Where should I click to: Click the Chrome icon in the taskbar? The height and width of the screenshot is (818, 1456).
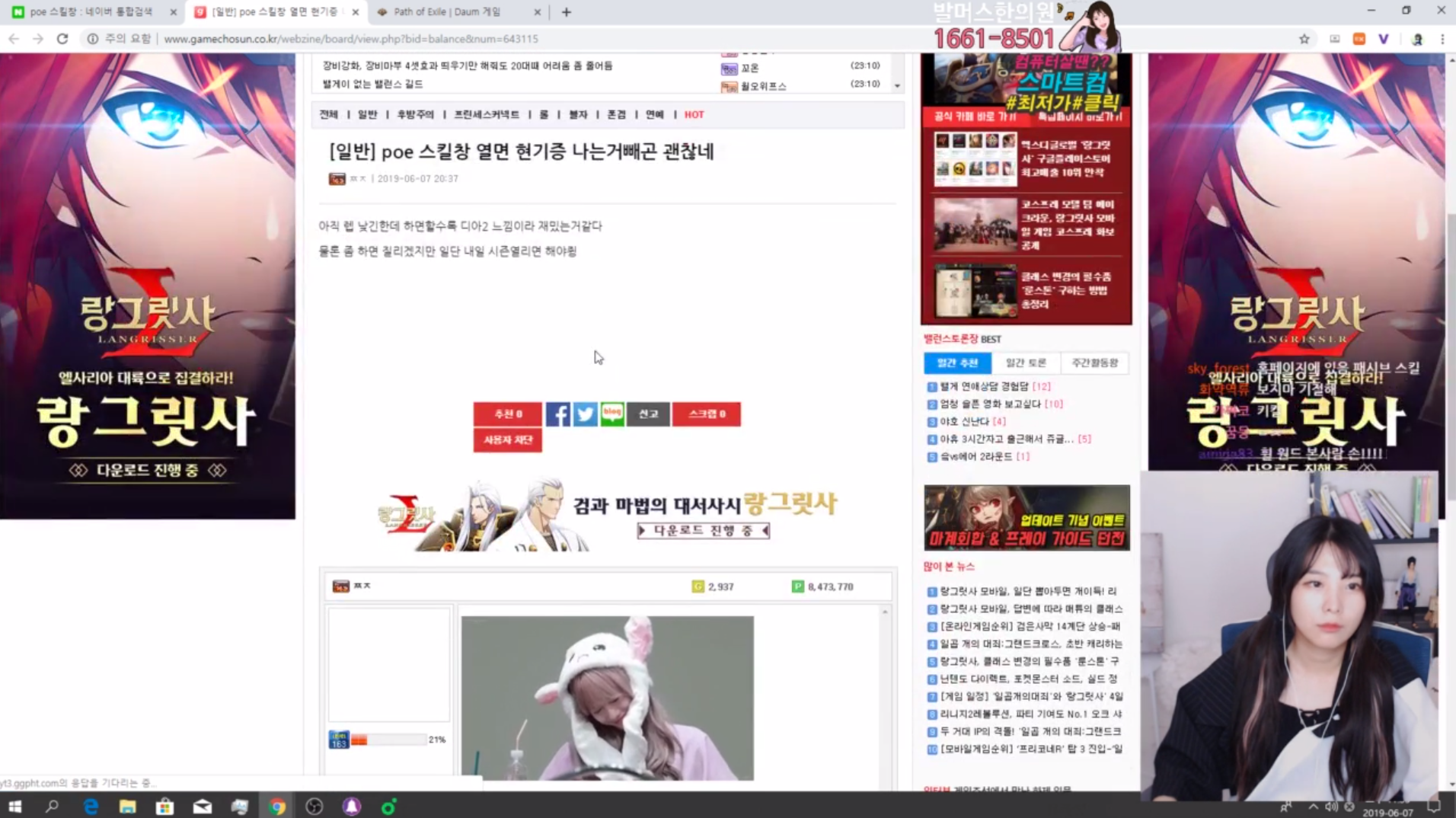pos(277,807)
